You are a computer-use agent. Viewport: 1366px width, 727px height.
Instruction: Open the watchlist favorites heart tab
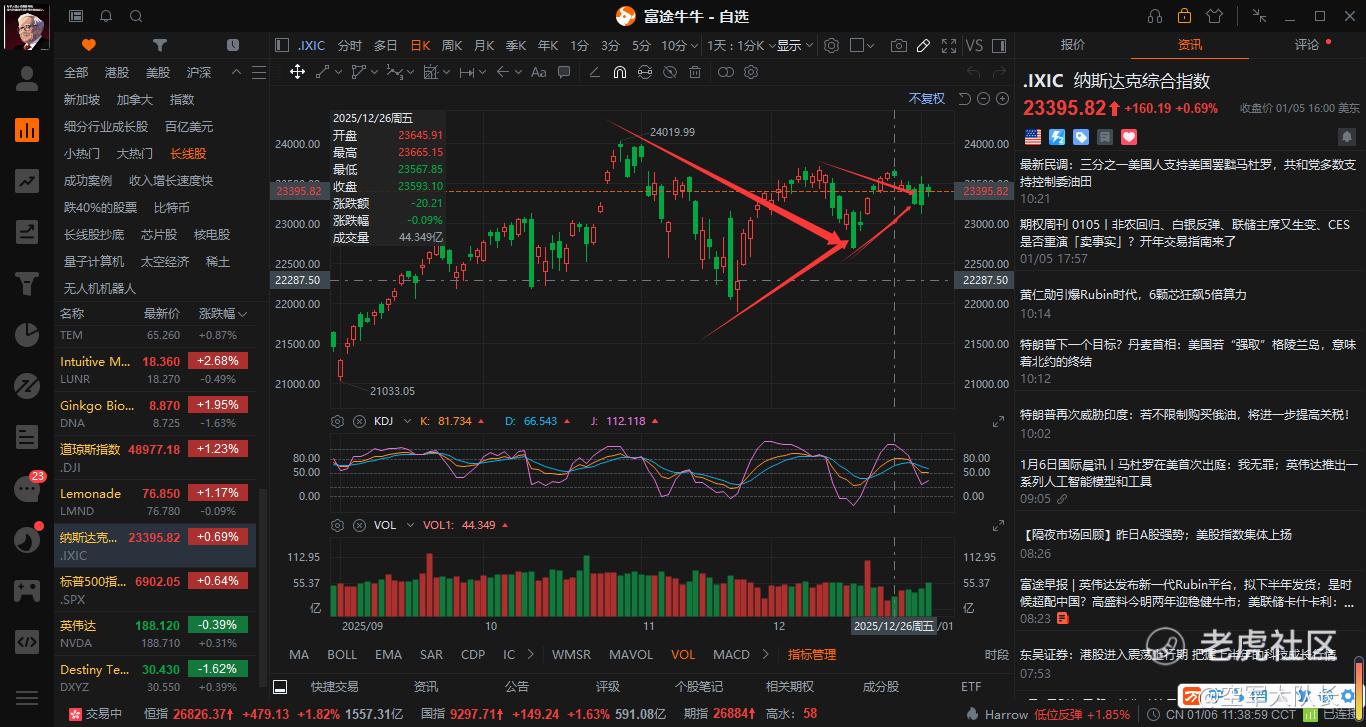pos(89,45)
